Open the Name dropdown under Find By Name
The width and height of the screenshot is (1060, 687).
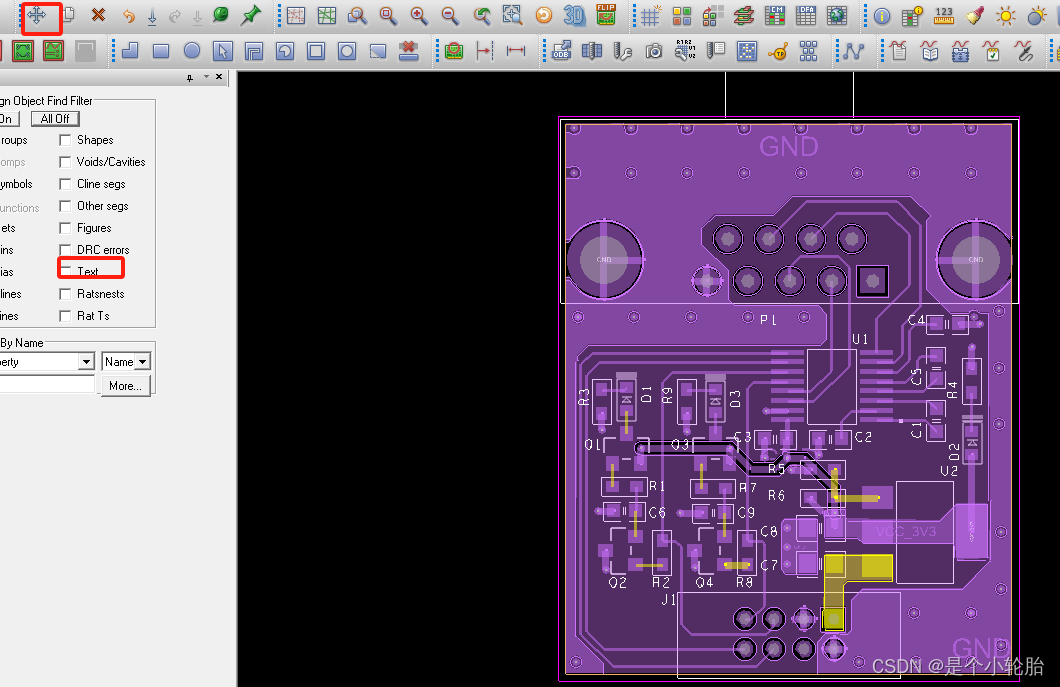(x=140, y=361)
